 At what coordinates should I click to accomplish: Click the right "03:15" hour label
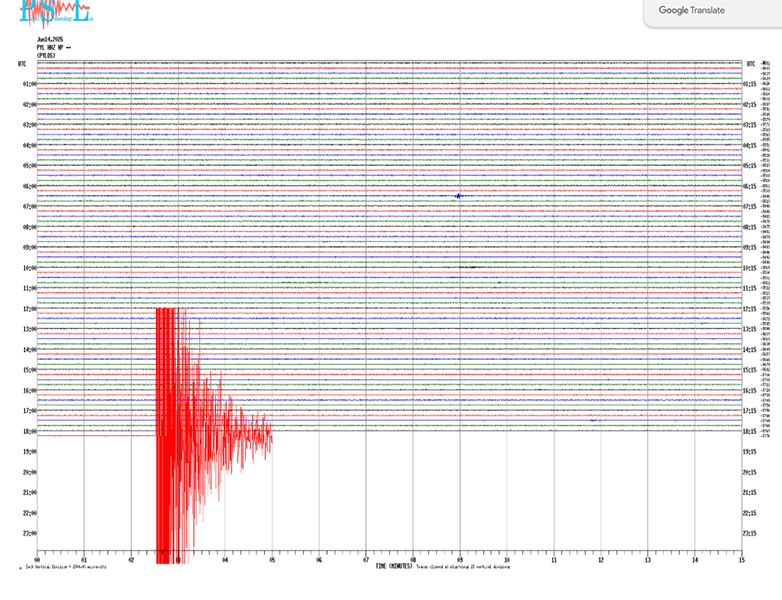click(x=750, y=125)
